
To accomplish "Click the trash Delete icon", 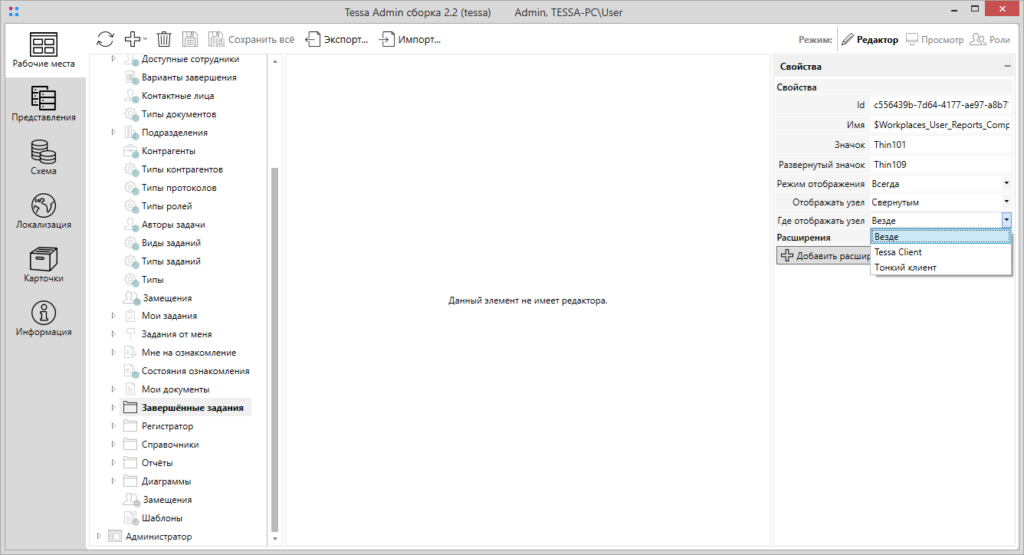I will click(164, 39).
